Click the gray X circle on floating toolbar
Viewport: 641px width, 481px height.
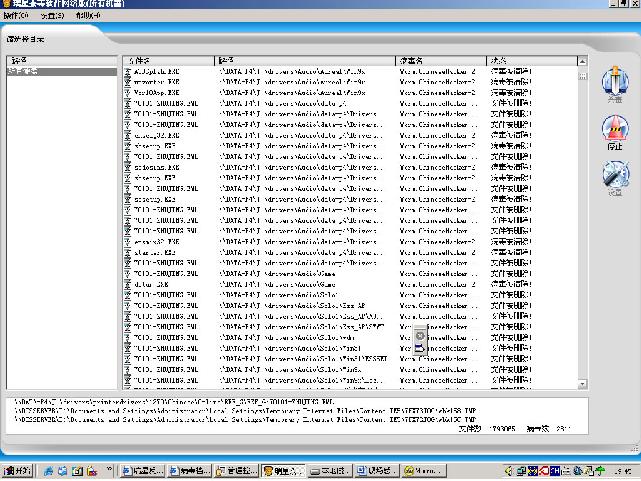click(x=419, y=337)
